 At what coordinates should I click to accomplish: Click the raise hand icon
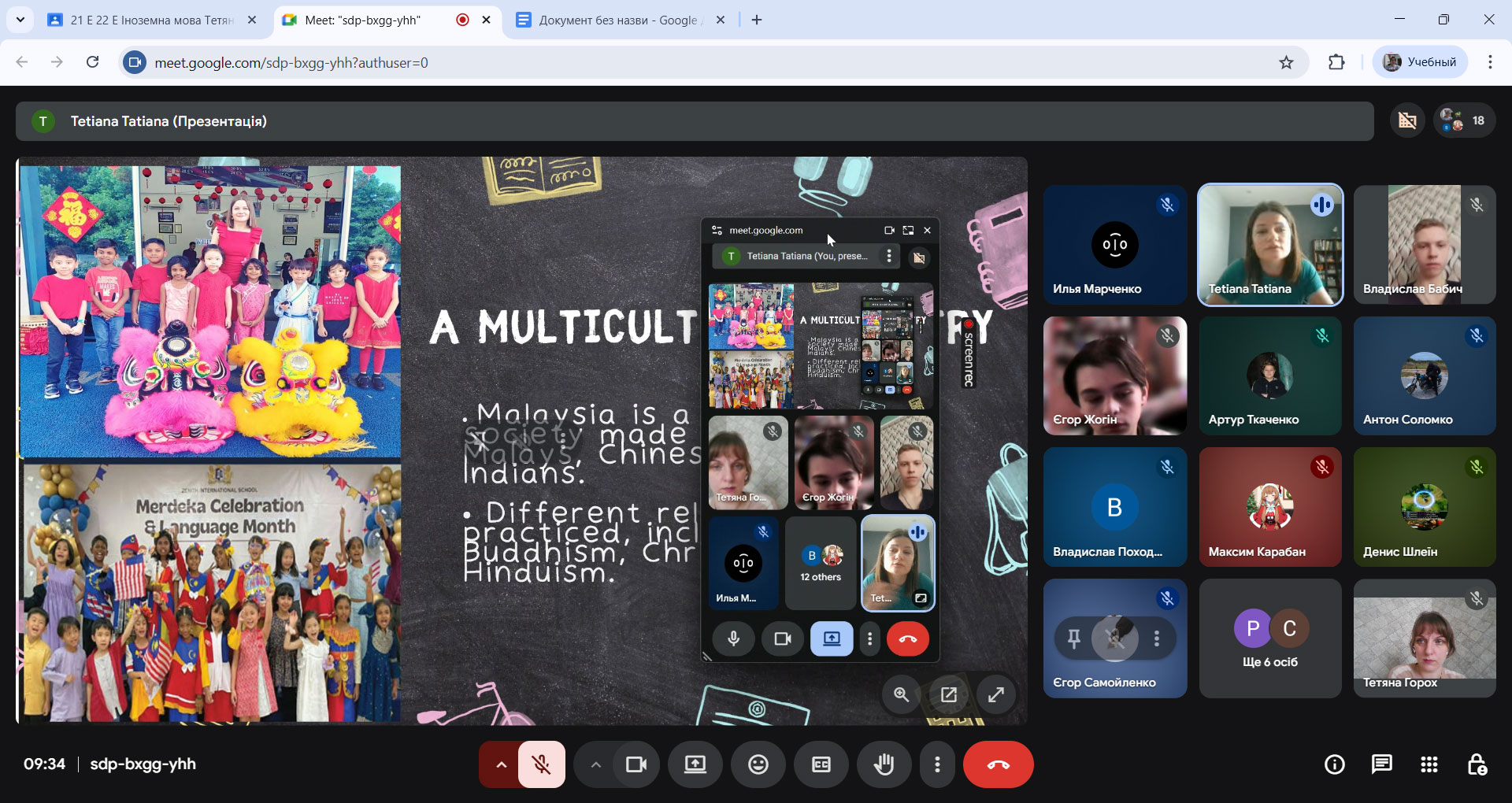[884, 764]
